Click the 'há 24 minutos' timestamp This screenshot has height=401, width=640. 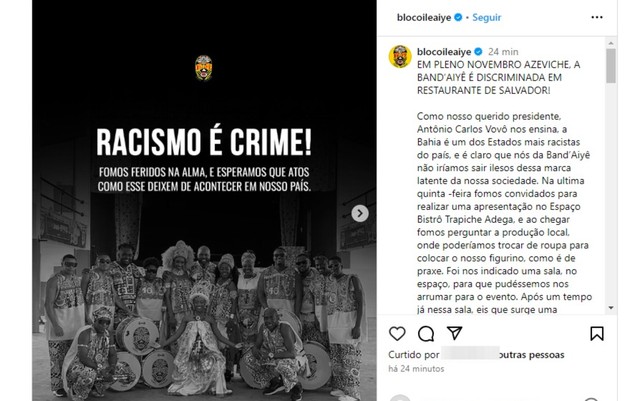coord(416,369)
